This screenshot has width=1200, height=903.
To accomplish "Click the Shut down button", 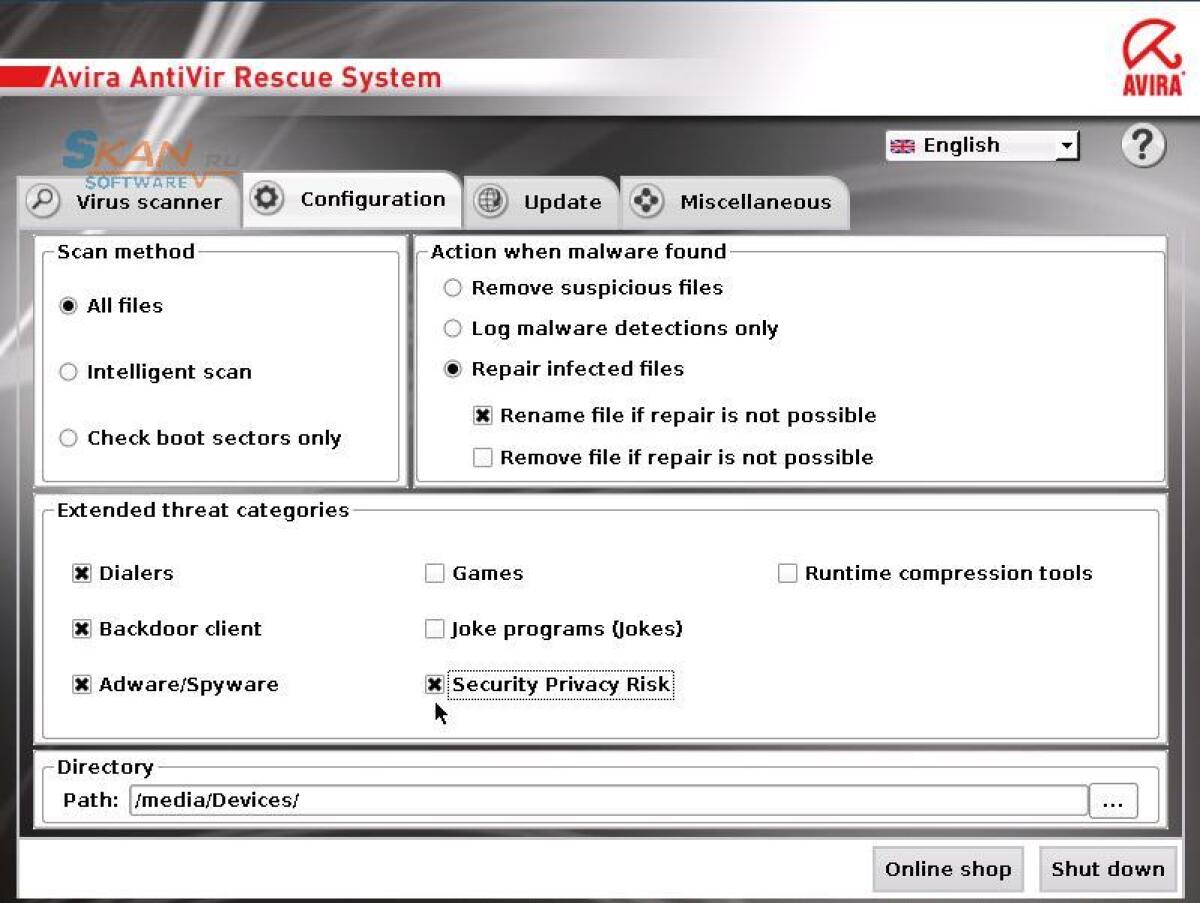I will 1106,869.
